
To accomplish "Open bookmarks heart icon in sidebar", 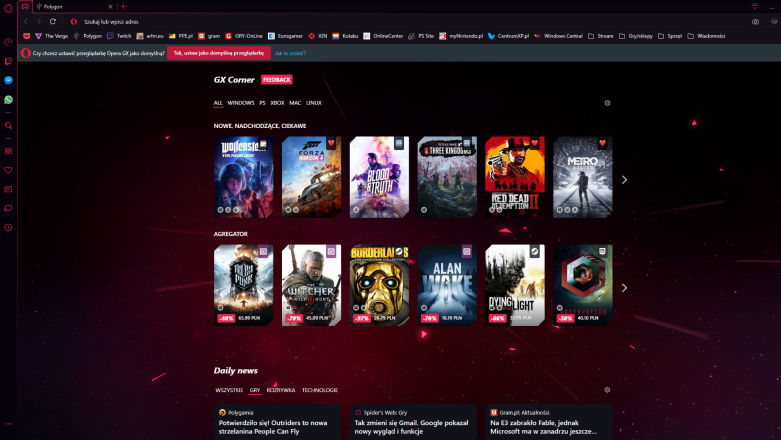I will click(8, 170).
